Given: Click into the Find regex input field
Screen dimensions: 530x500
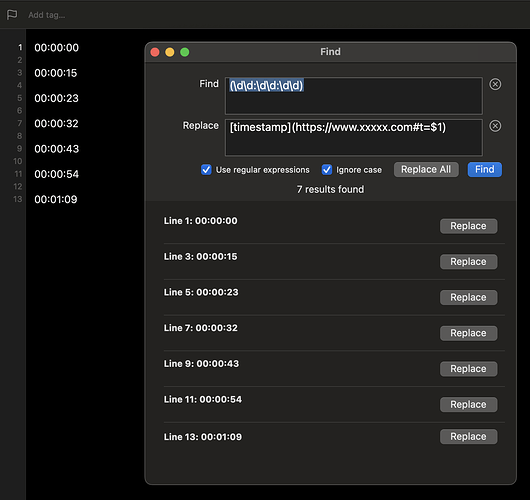Looking at the screenshot, I should coord(354,96).
